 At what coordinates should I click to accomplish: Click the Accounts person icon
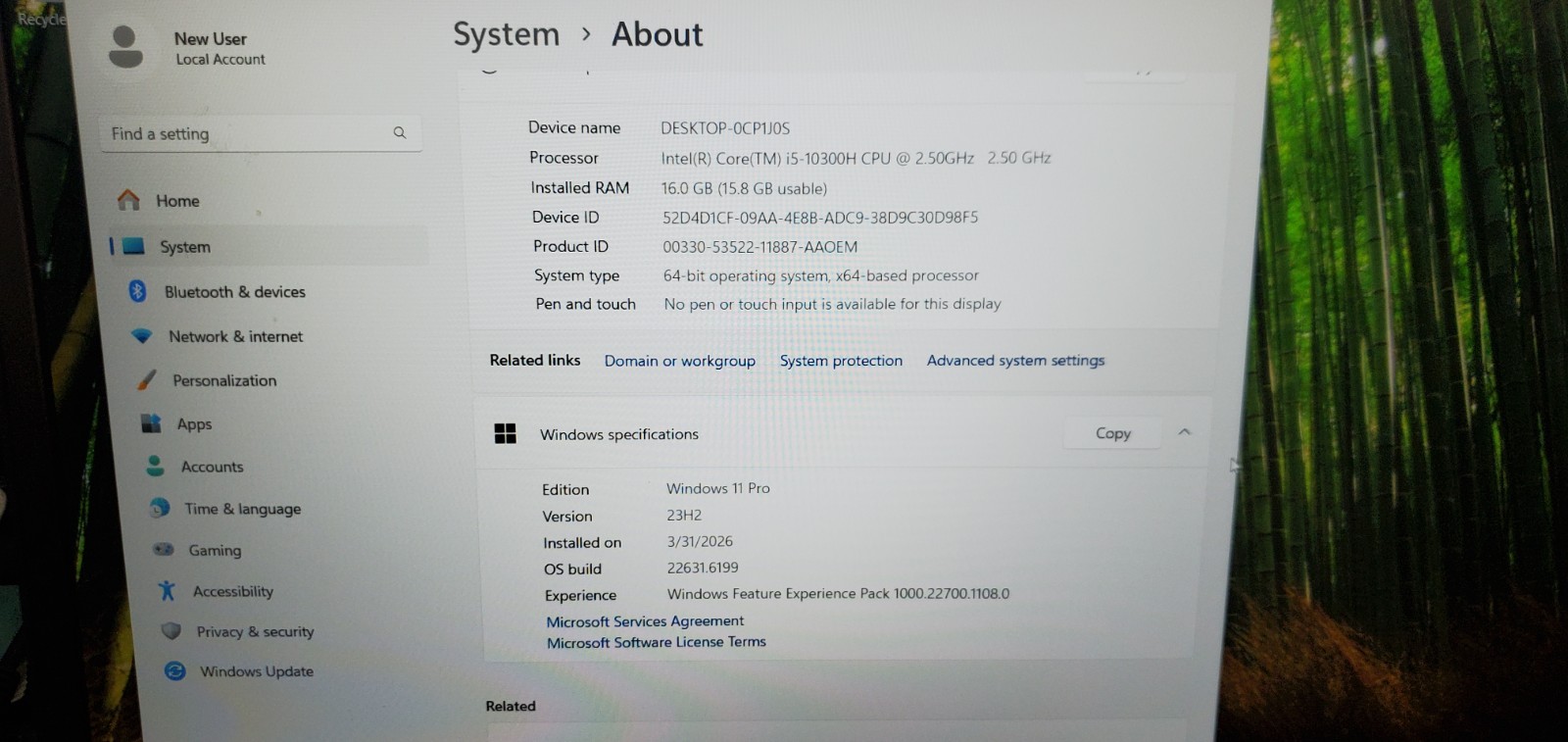pos(155,466)
